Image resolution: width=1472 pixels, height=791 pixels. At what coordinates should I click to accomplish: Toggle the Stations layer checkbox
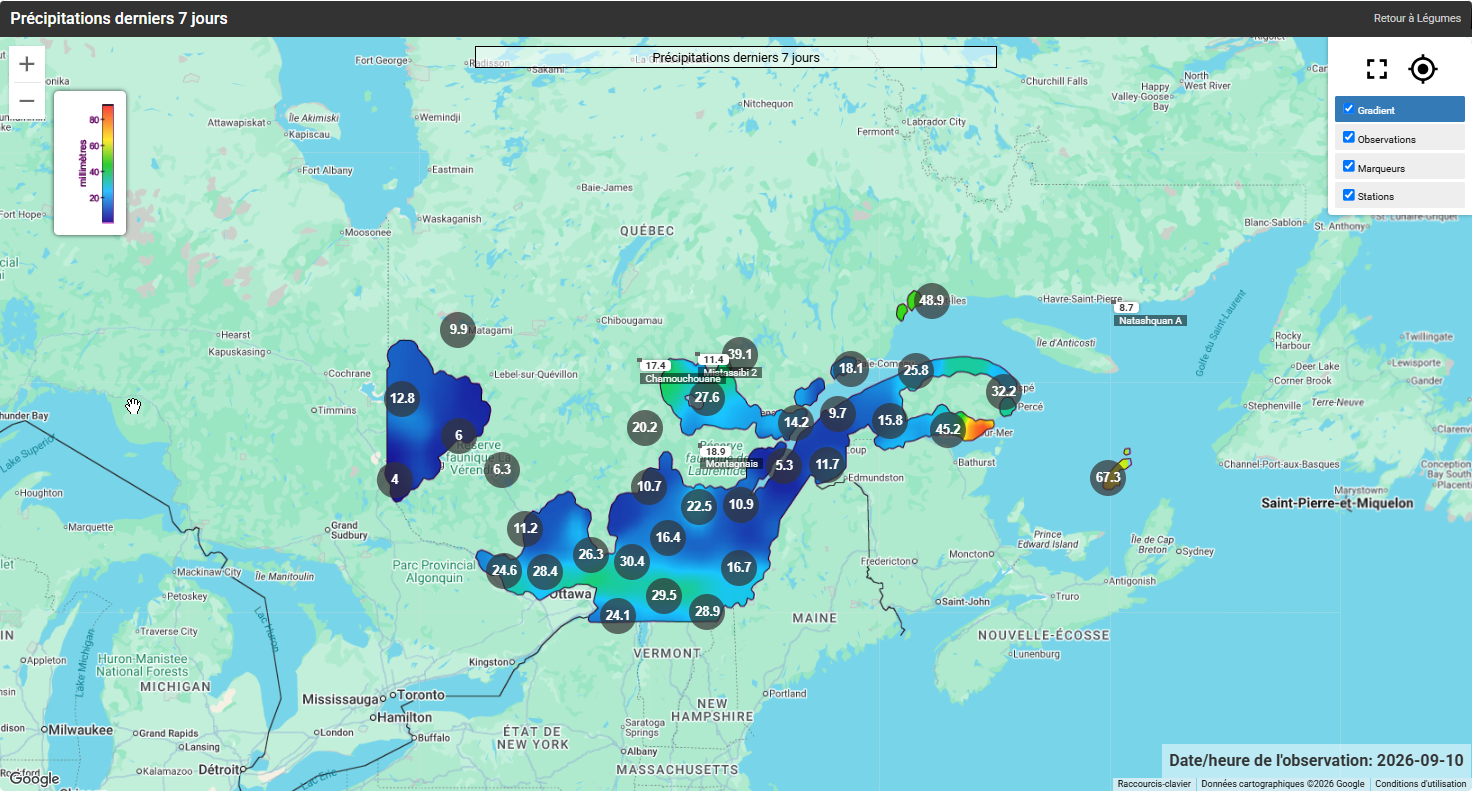coord(1349,195)
